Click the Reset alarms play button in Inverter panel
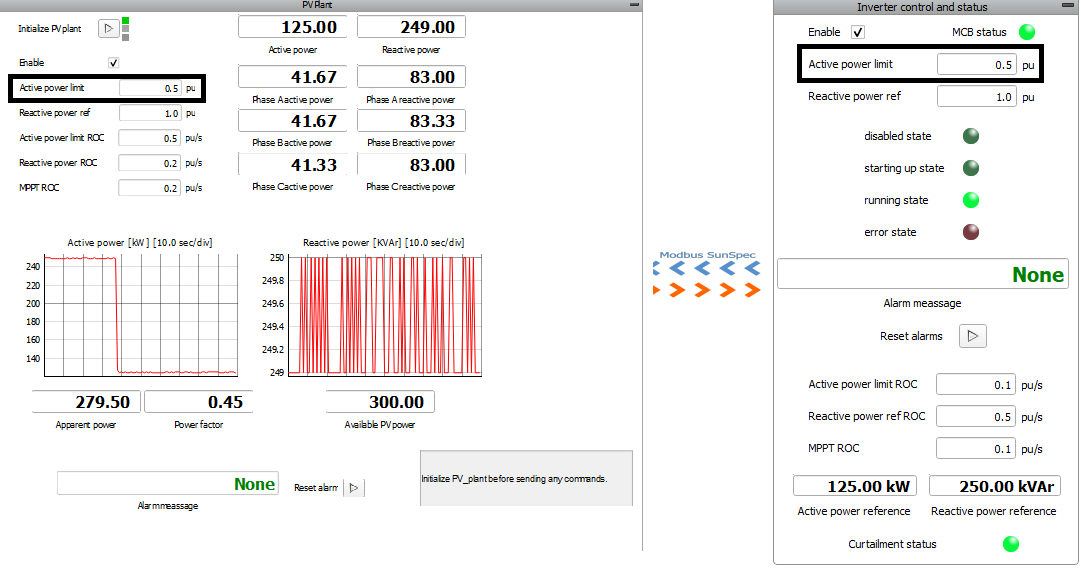Viewport: 1081px width, 568px height. pyautogui.click(x=973, y=336)
